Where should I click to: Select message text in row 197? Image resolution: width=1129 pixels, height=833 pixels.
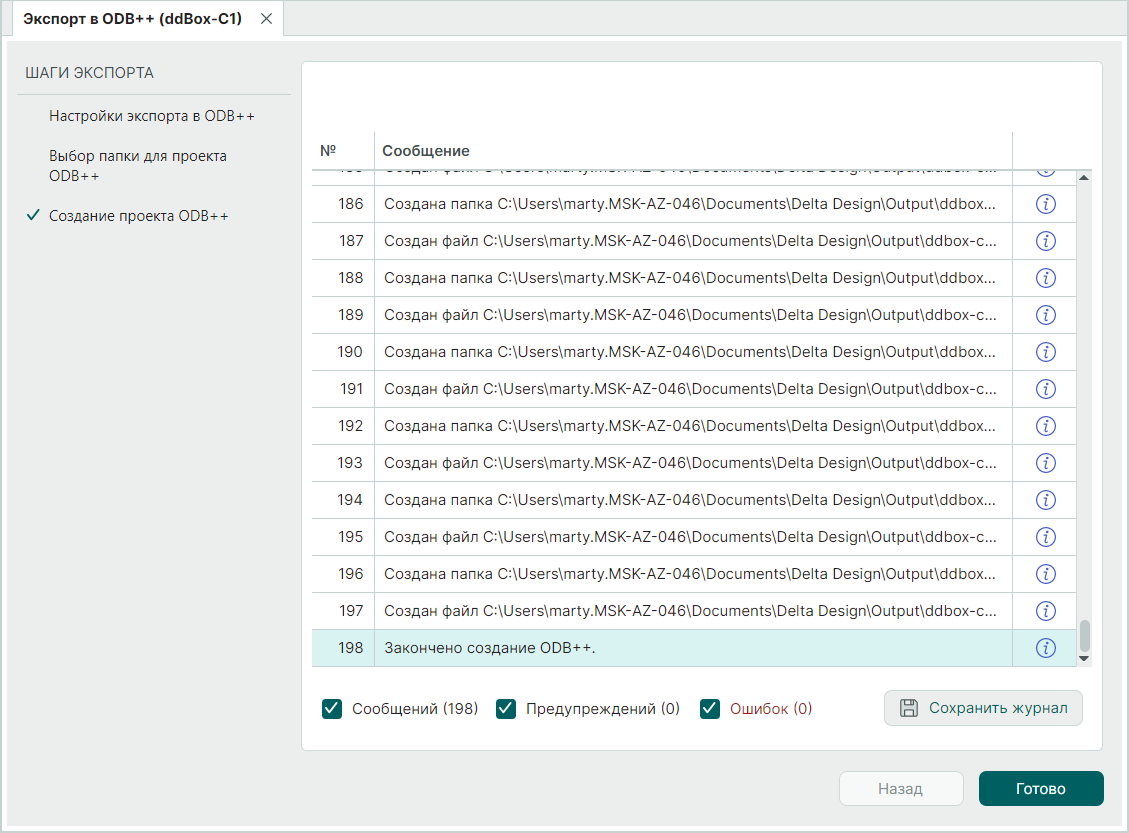(690, 611)
